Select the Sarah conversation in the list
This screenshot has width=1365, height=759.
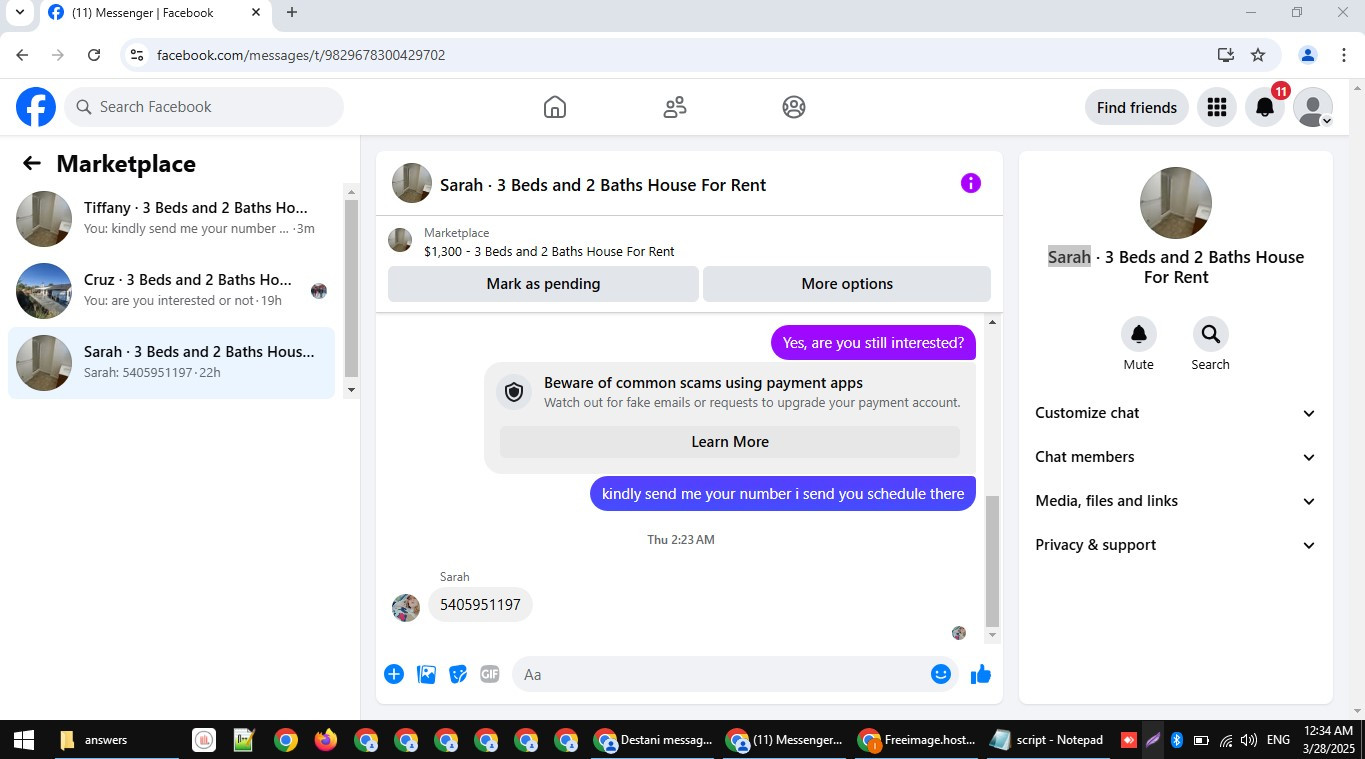[172, 363]
